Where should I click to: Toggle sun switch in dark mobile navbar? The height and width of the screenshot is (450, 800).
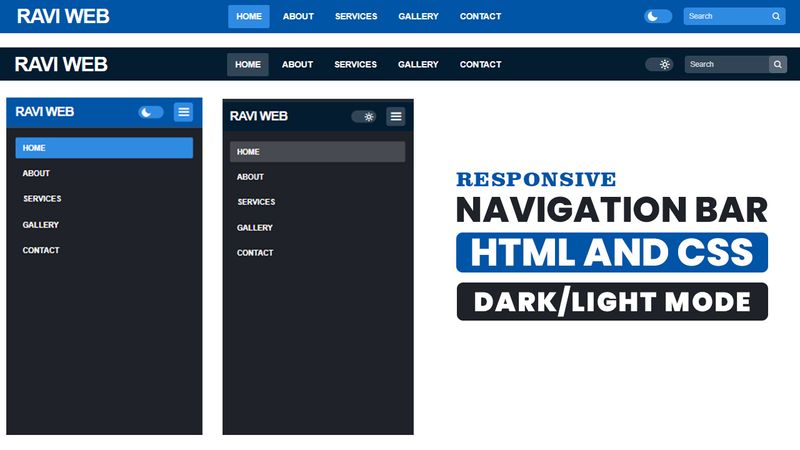coord(364,116)
